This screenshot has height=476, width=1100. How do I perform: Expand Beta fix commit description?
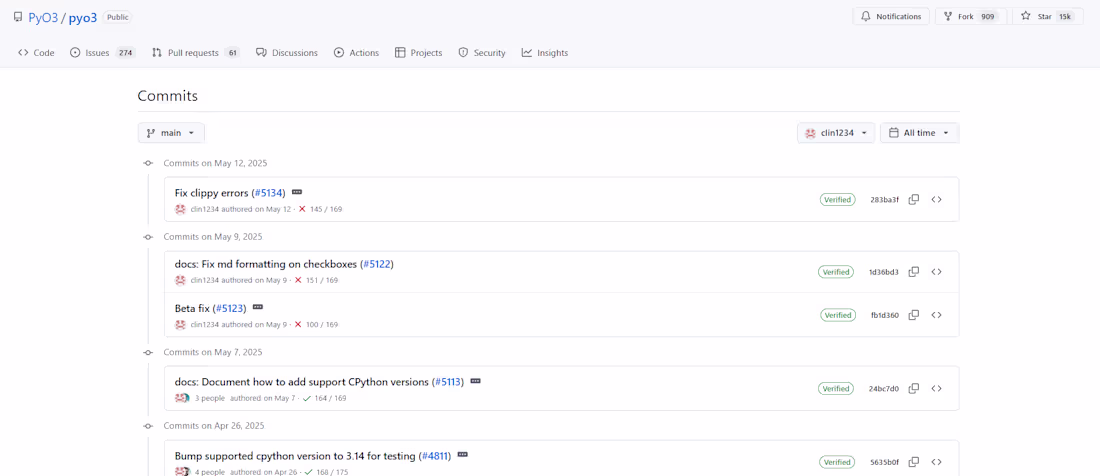[257, 307]
